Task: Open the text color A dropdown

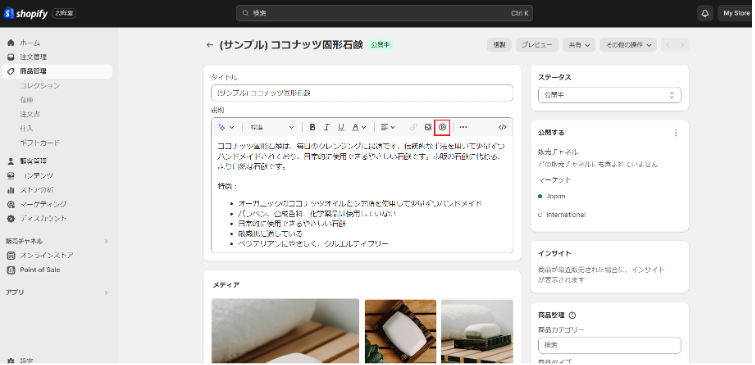Action: pyautogui.click(x=359, y=127)
